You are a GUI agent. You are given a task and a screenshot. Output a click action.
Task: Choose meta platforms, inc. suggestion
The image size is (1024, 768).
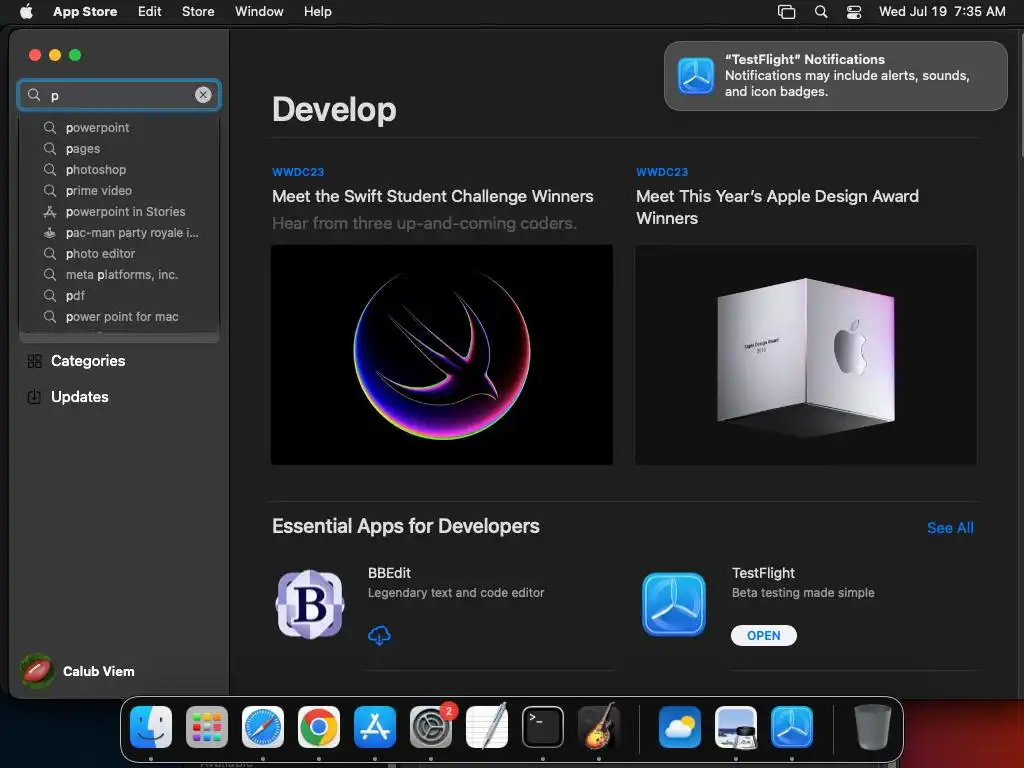(119, 274)
